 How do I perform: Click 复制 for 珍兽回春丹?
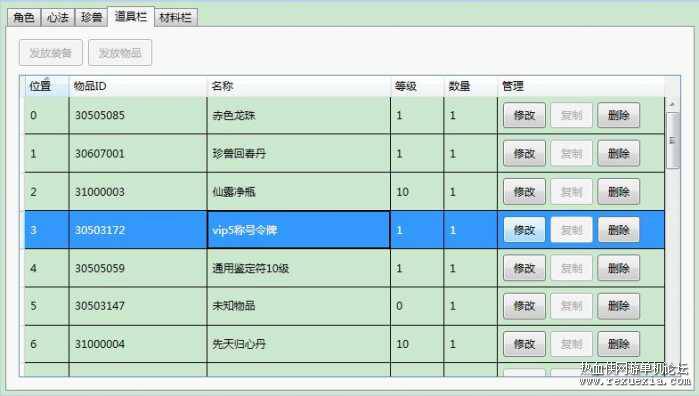pos(572,153)
